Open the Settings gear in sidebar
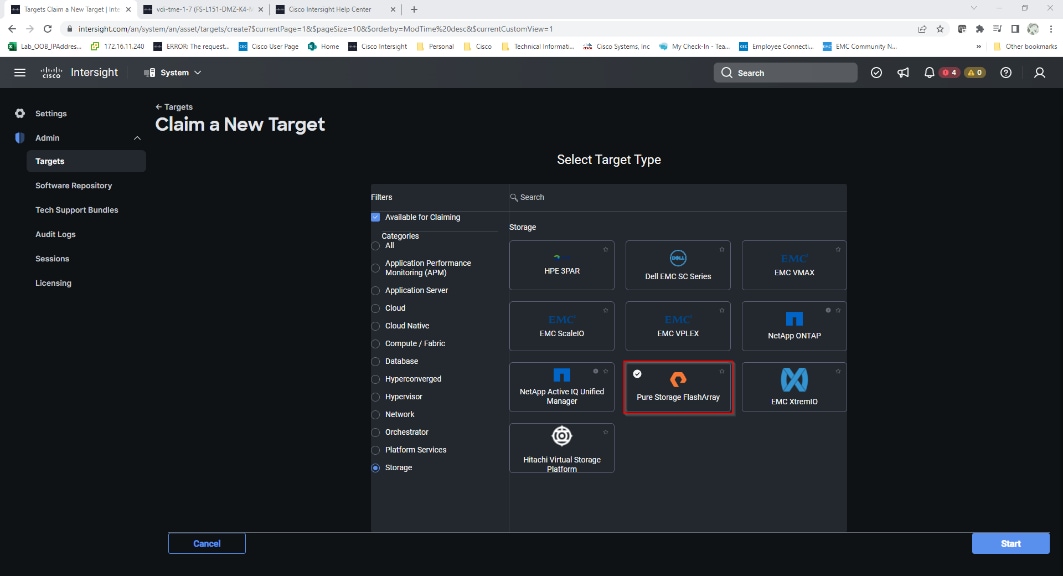Screen dimensions: 1063x576 tap(20, 113)
